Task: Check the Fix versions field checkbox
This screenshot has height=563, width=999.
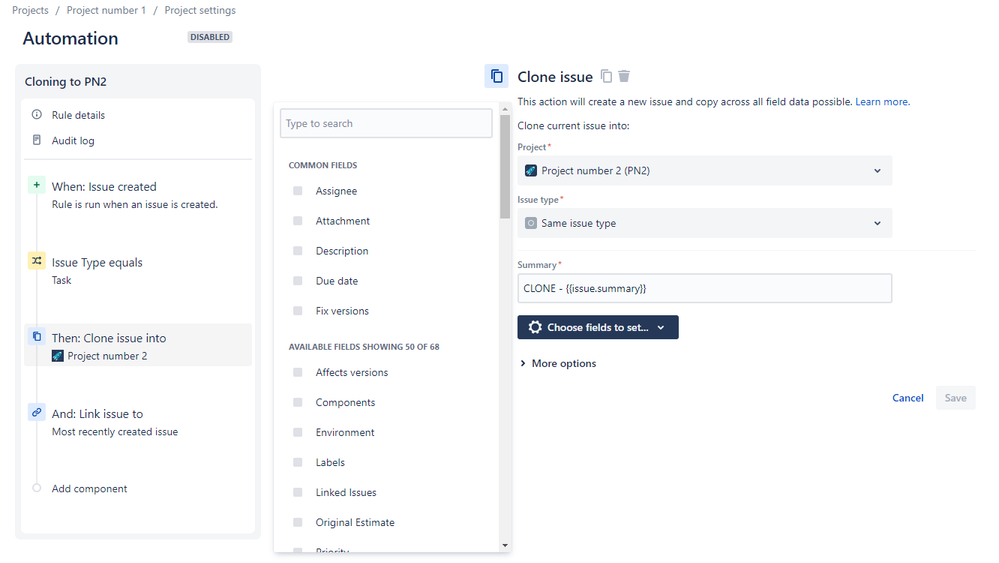Action: pyautogui.click(x=298, y=311)
